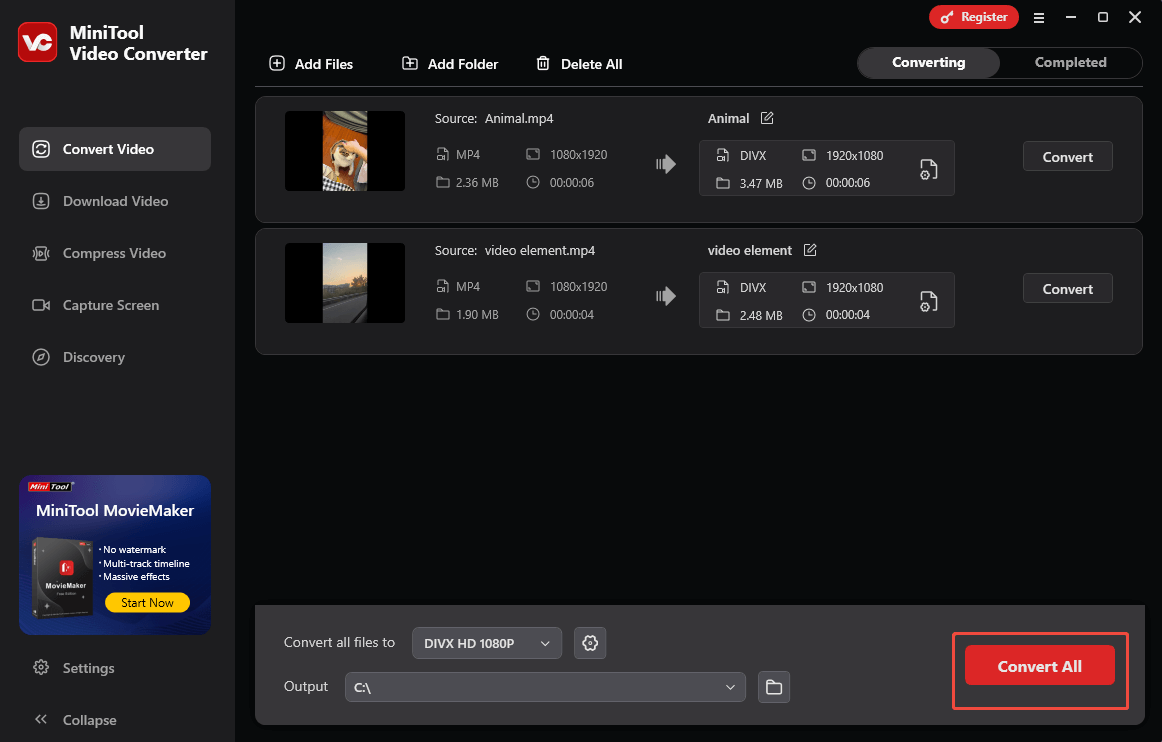The image size is (1162, 742).
Task: Open the hamburger menu
Action: (1039, 17)
